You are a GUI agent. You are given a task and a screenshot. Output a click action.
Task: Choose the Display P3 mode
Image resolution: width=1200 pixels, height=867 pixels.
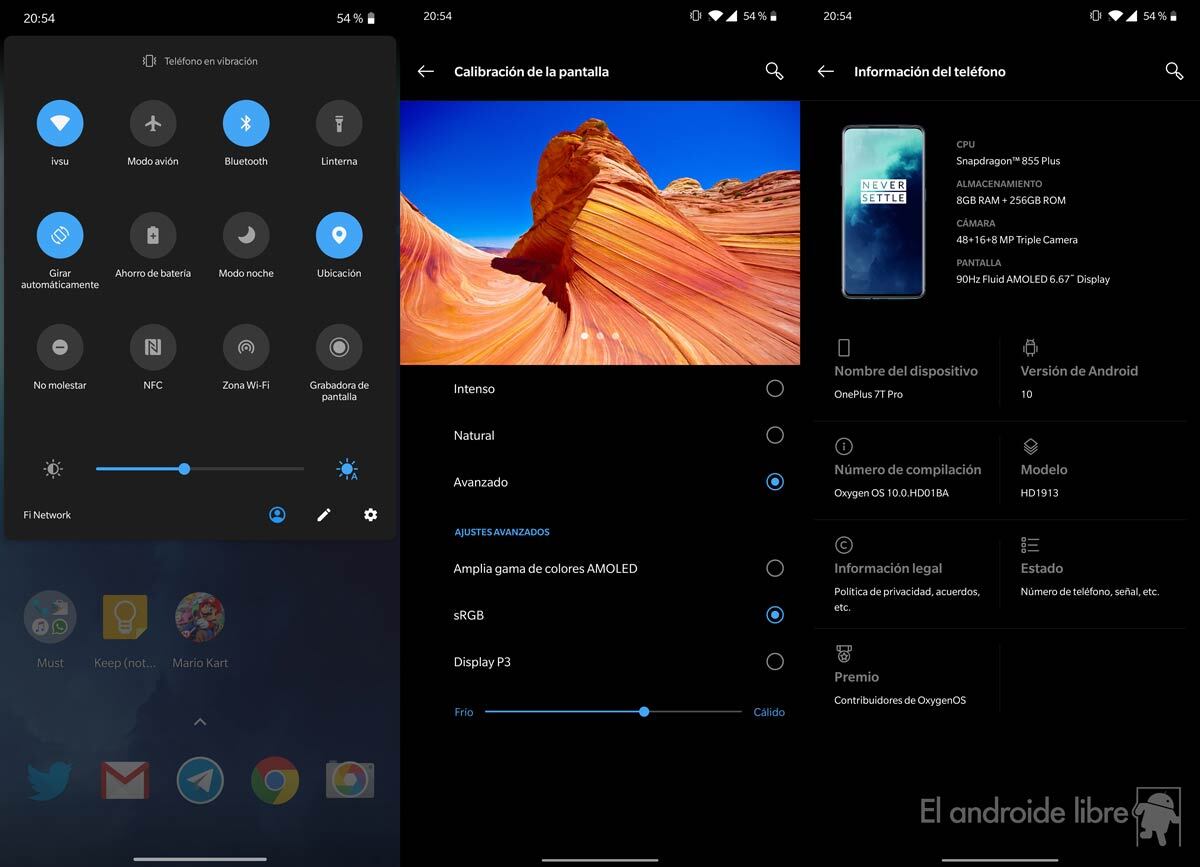click(775, 661)
